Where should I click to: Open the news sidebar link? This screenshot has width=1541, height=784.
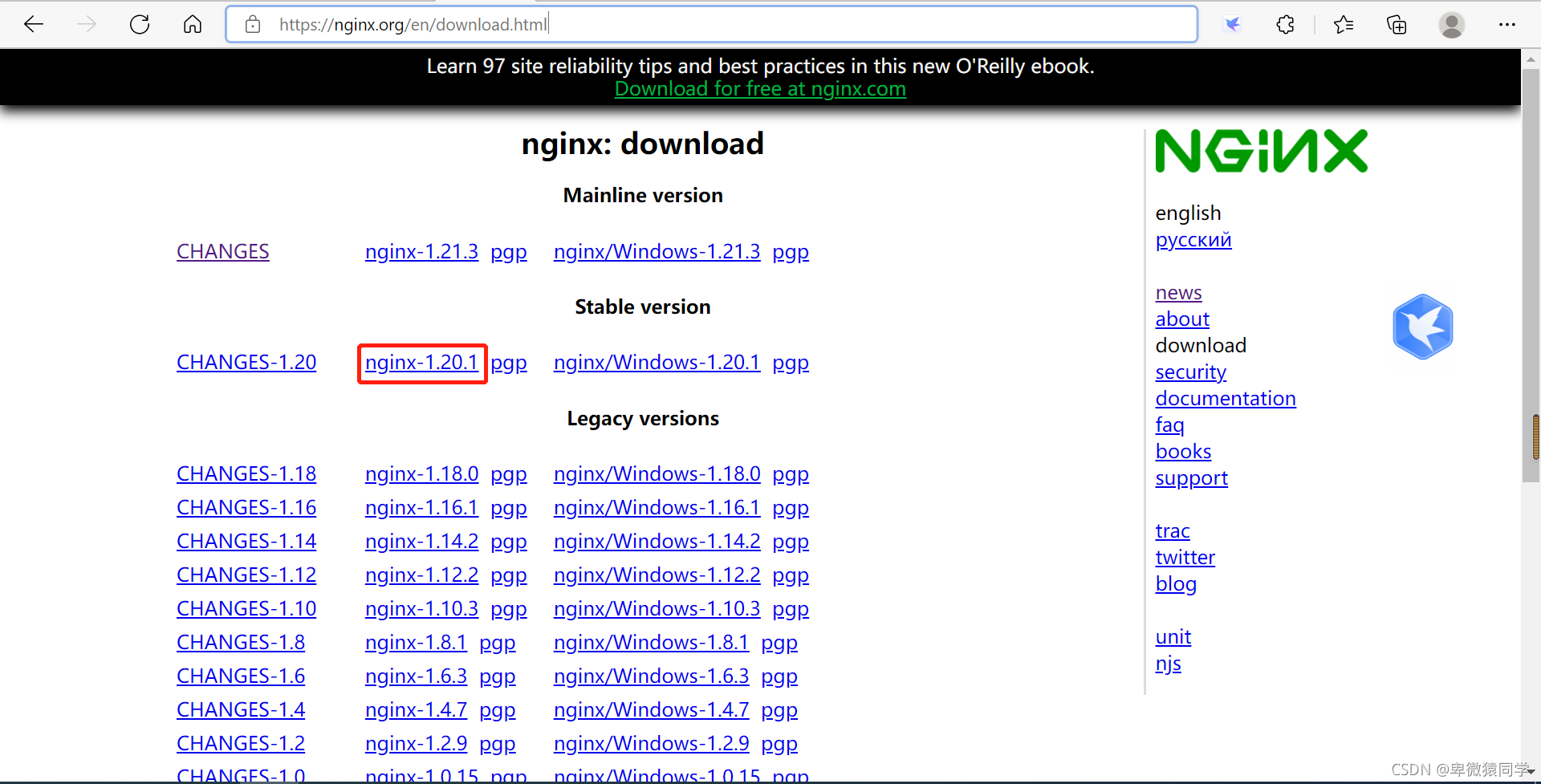point(1178,293)
